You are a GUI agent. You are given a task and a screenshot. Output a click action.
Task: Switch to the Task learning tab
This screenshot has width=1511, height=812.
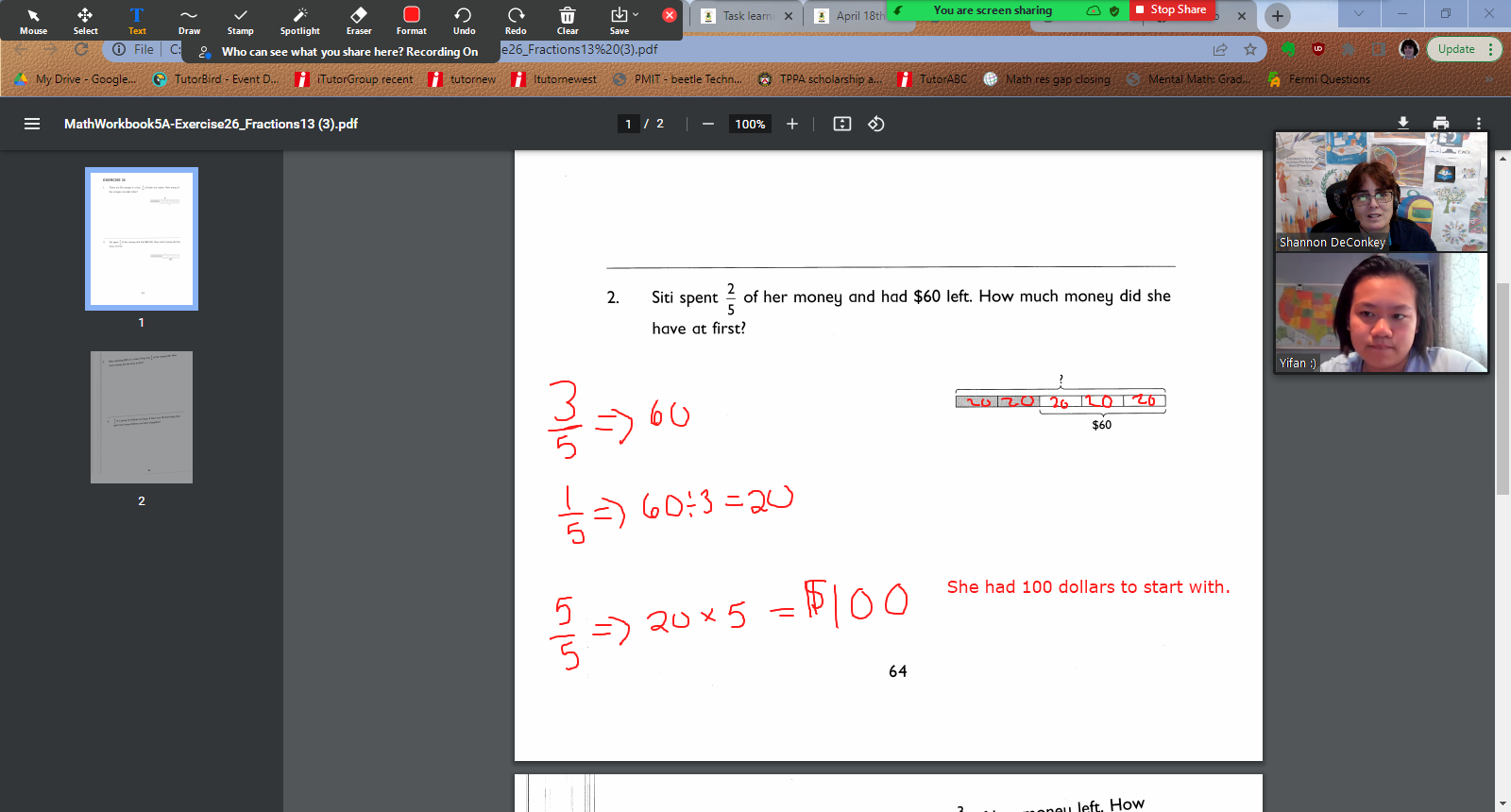tap(746, 15)
